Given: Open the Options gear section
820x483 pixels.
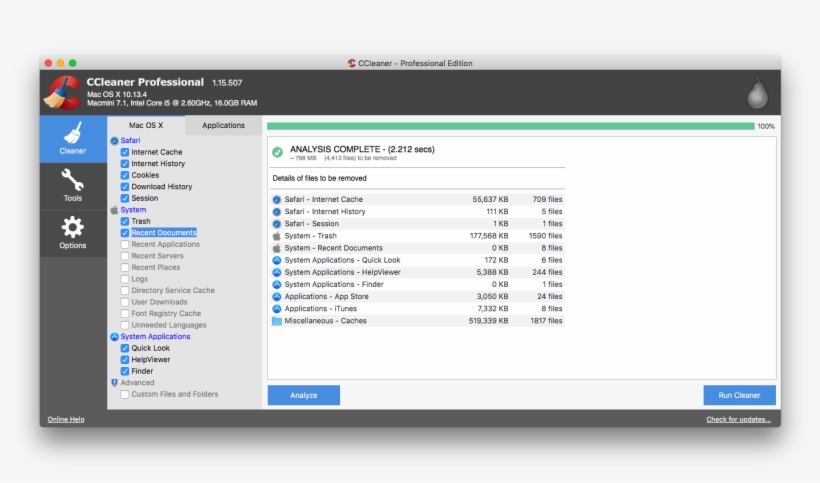Looking at the screenshot, I should (73, 233).
